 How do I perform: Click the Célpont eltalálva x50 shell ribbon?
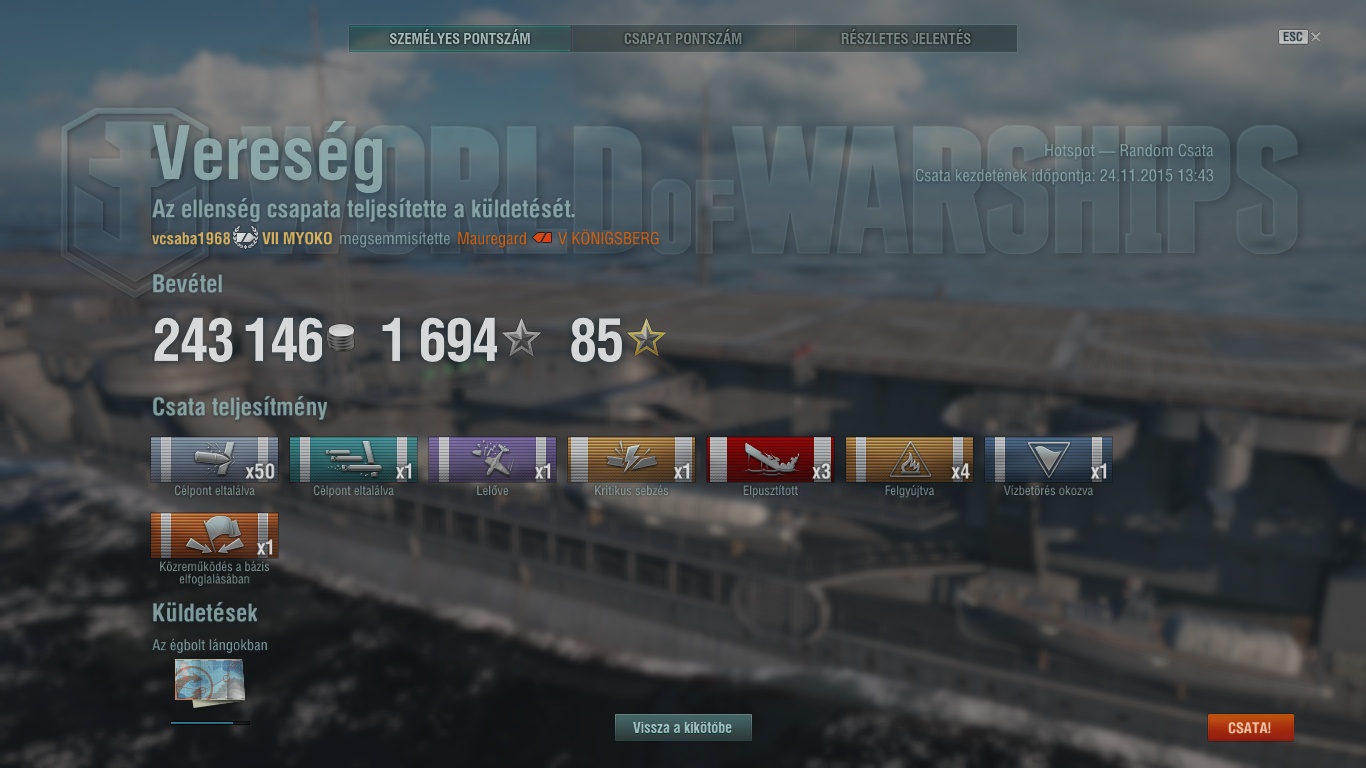point(214,460)
